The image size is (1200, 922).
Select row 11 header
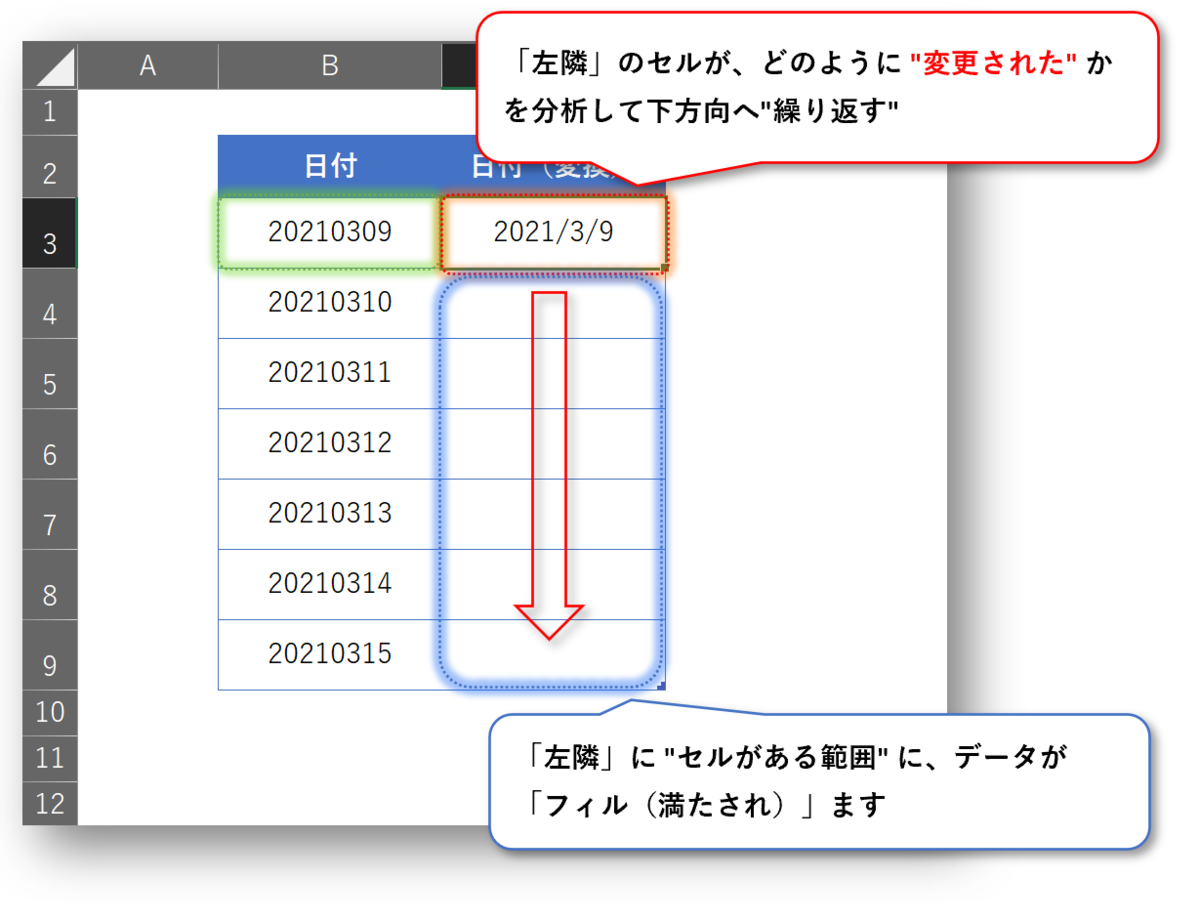(49, 757)
